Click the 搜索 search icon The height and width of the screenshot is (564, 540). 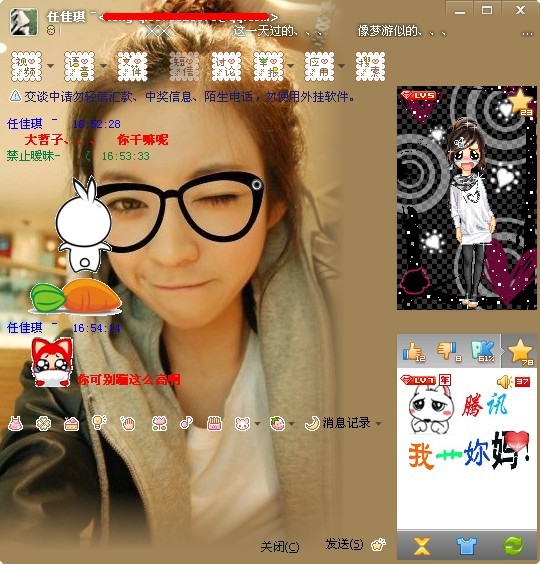pyautogui.click(x=370, y=66)
